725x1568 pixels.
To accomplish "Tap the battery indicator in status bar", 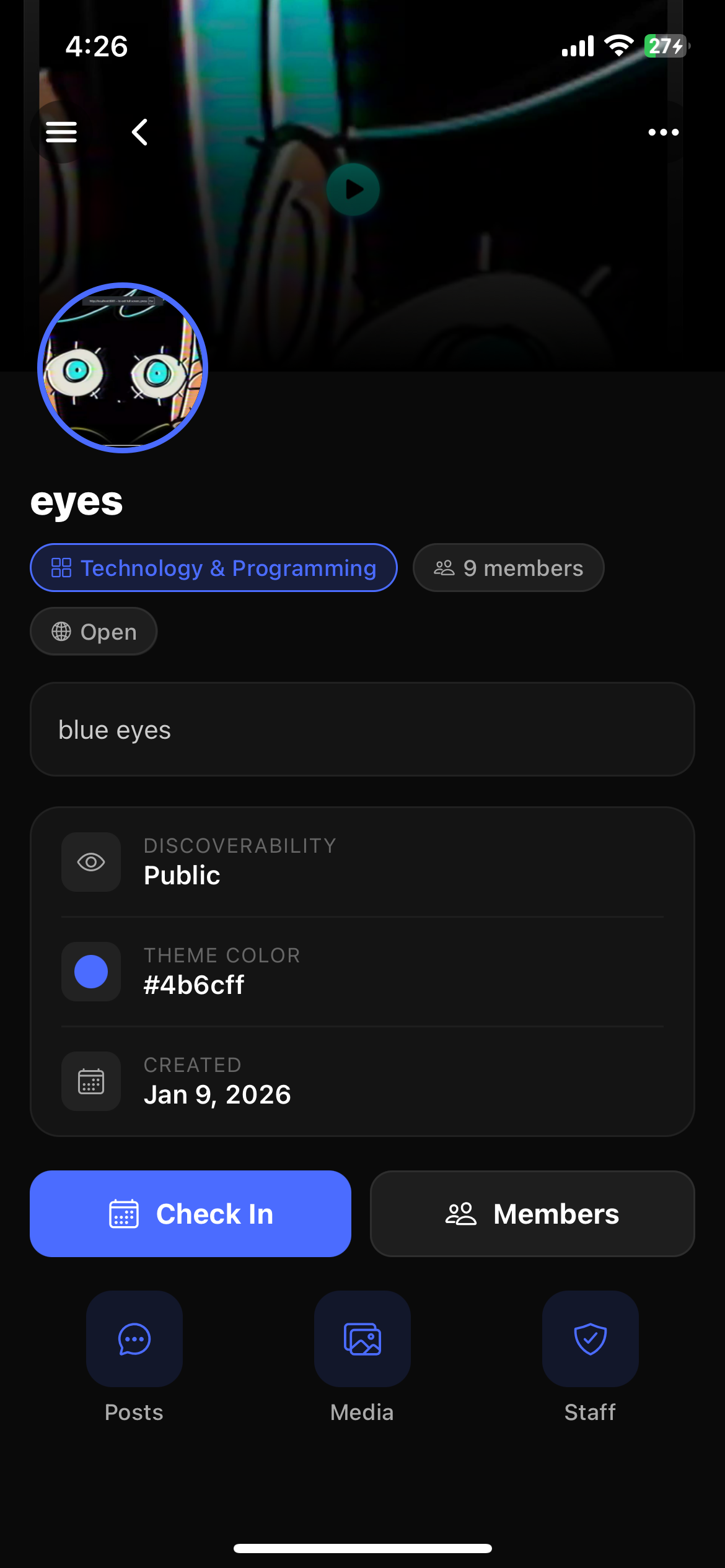I will pos(667,46).
